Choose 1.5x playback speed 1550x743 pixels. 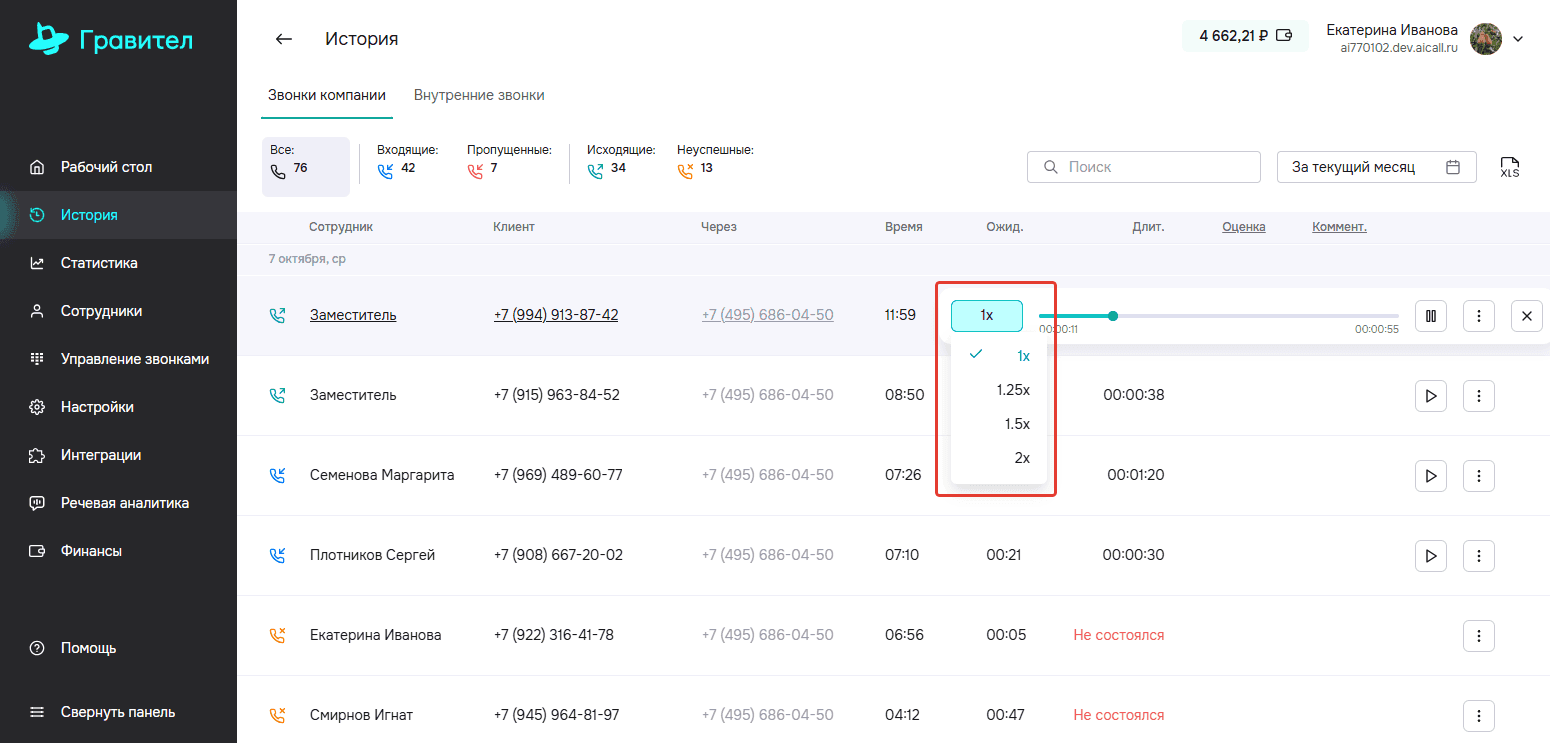click(x=998, y=424)
